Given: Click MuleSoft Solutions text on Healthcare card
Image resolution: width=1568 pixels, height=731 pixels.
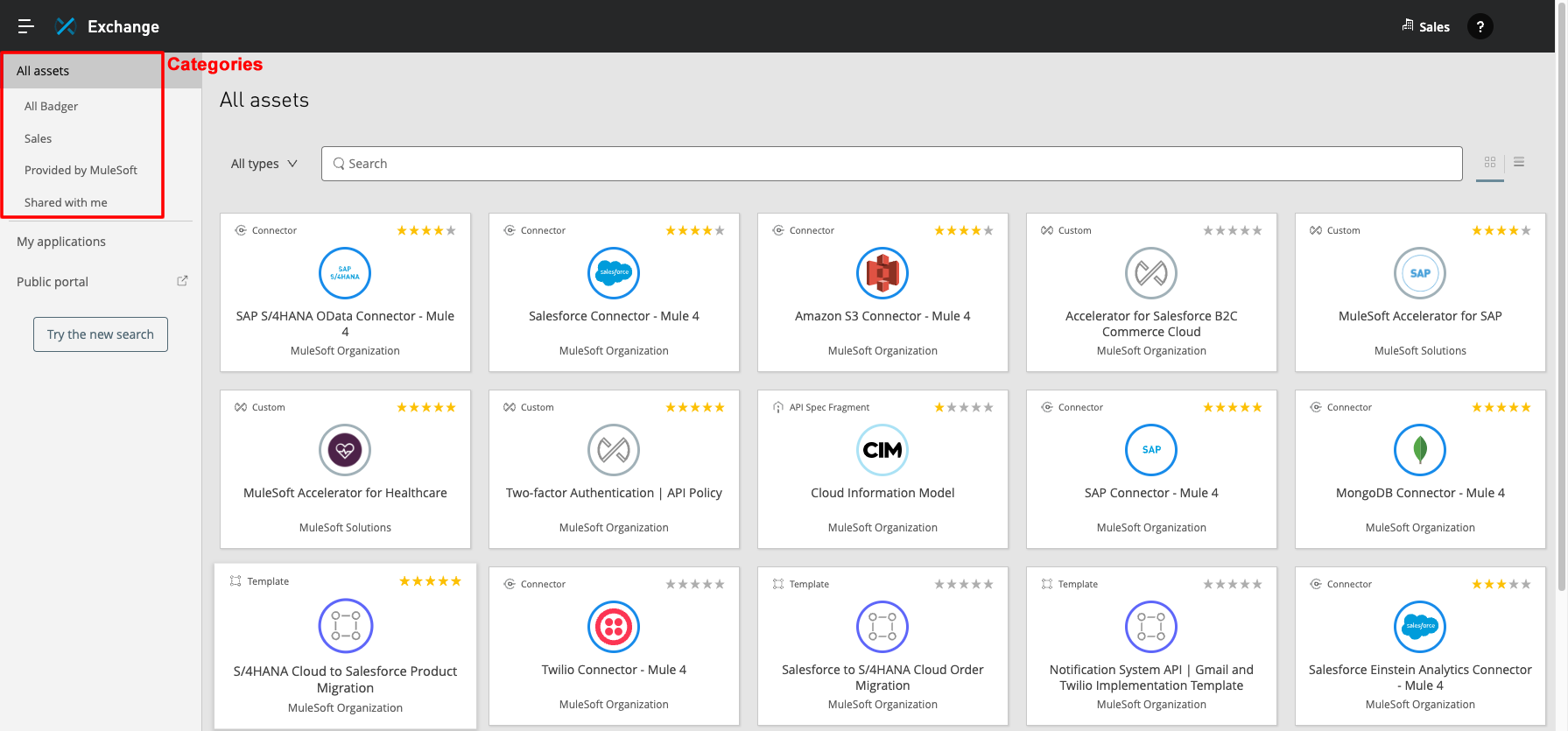Looking at the screenshot, I should pos(345,528).
